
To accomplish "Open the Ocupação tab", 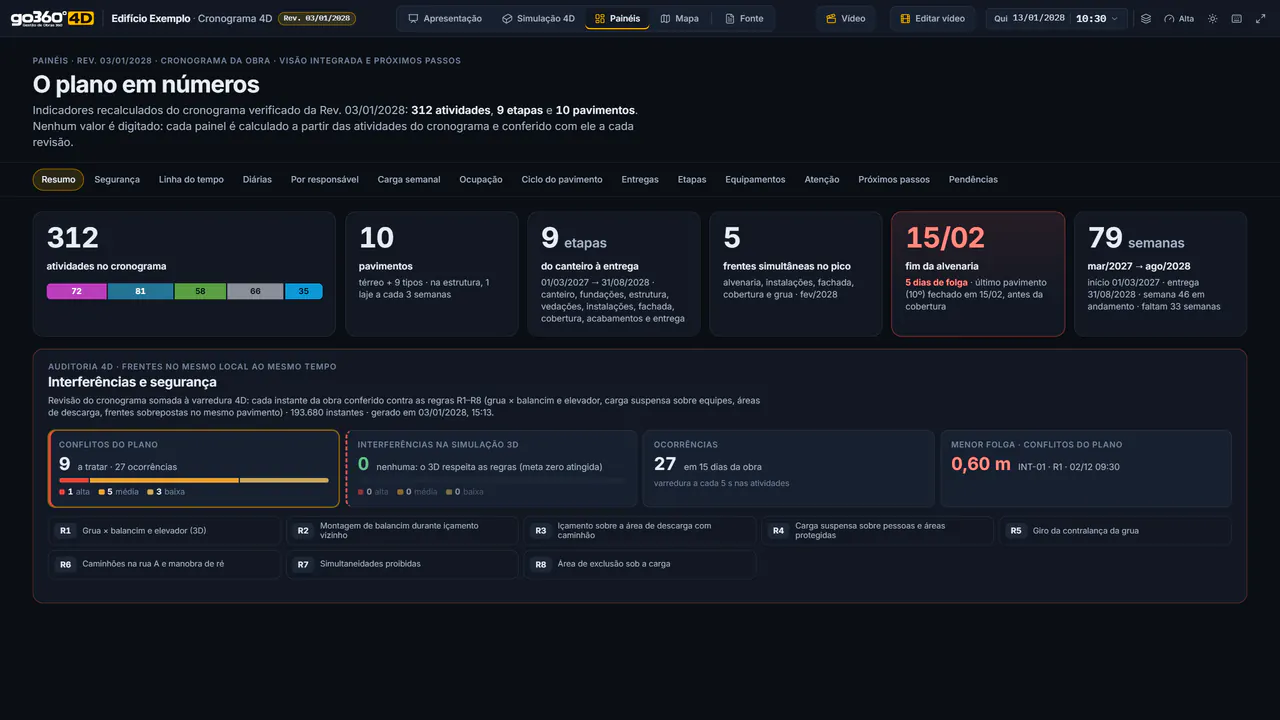I will pos(481,180).
